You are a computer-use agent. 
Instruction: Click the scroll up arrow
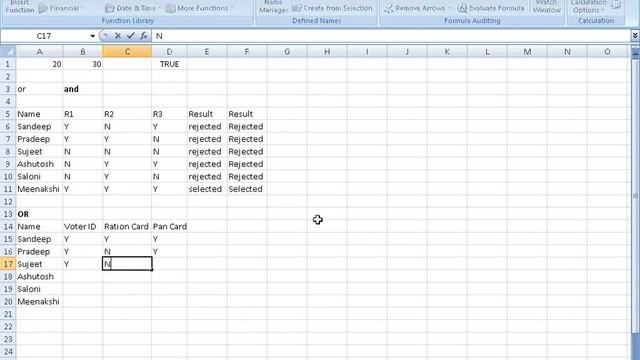coord(636,53)
